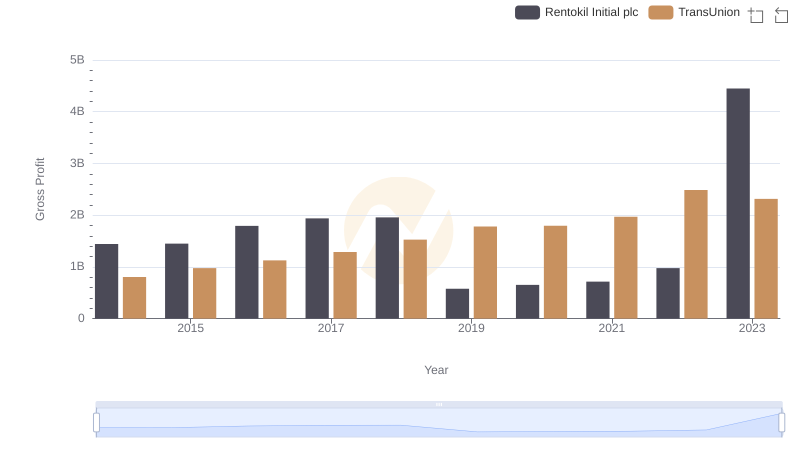This screenshot has width=800, height=461.
Task: Click the 2020 TransUnion bar
Action: (556, 272)
